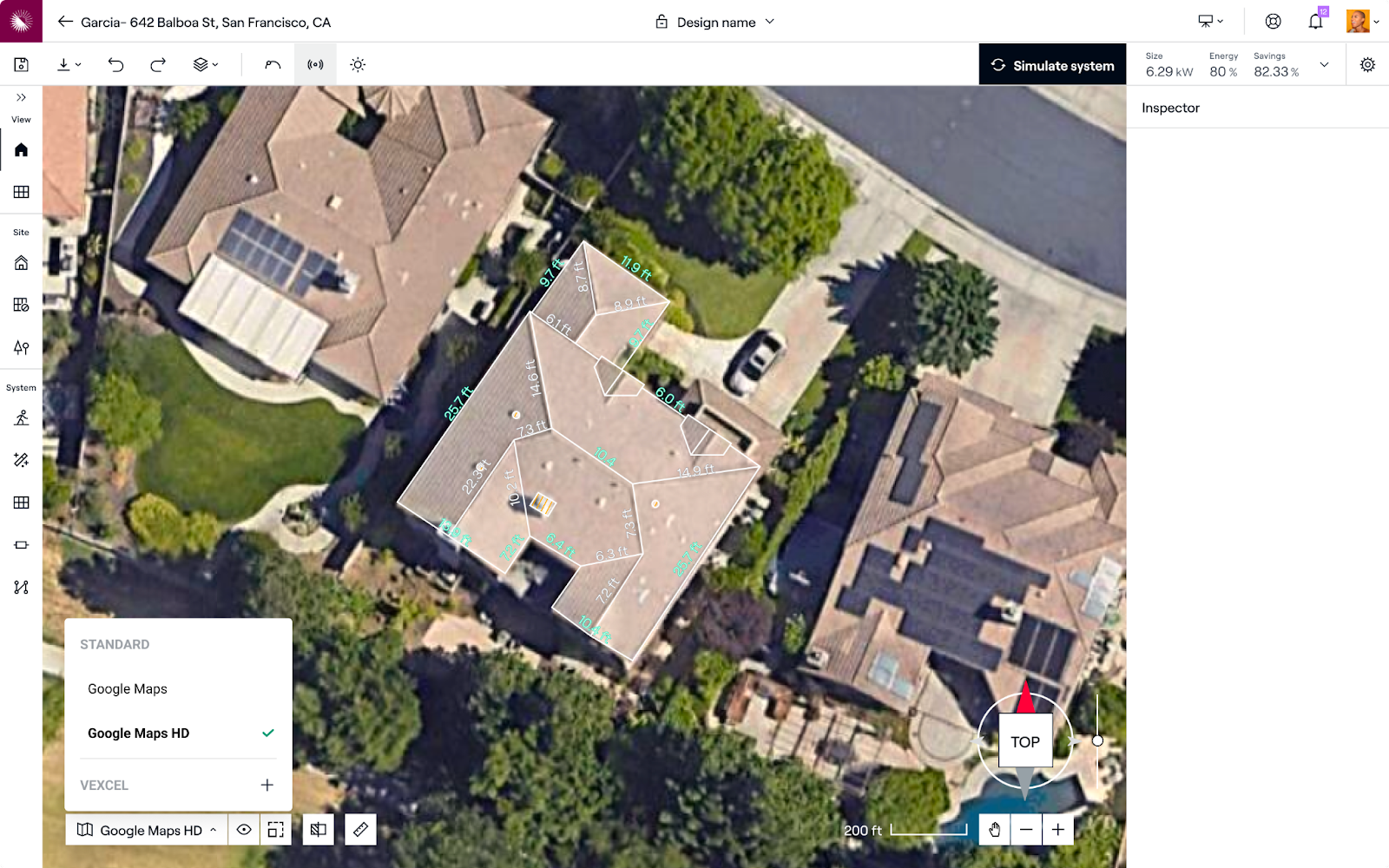The height and width of the screenshot is (868, 1389).
Task: Select the pan hand tool
Action: pos(995,830)
